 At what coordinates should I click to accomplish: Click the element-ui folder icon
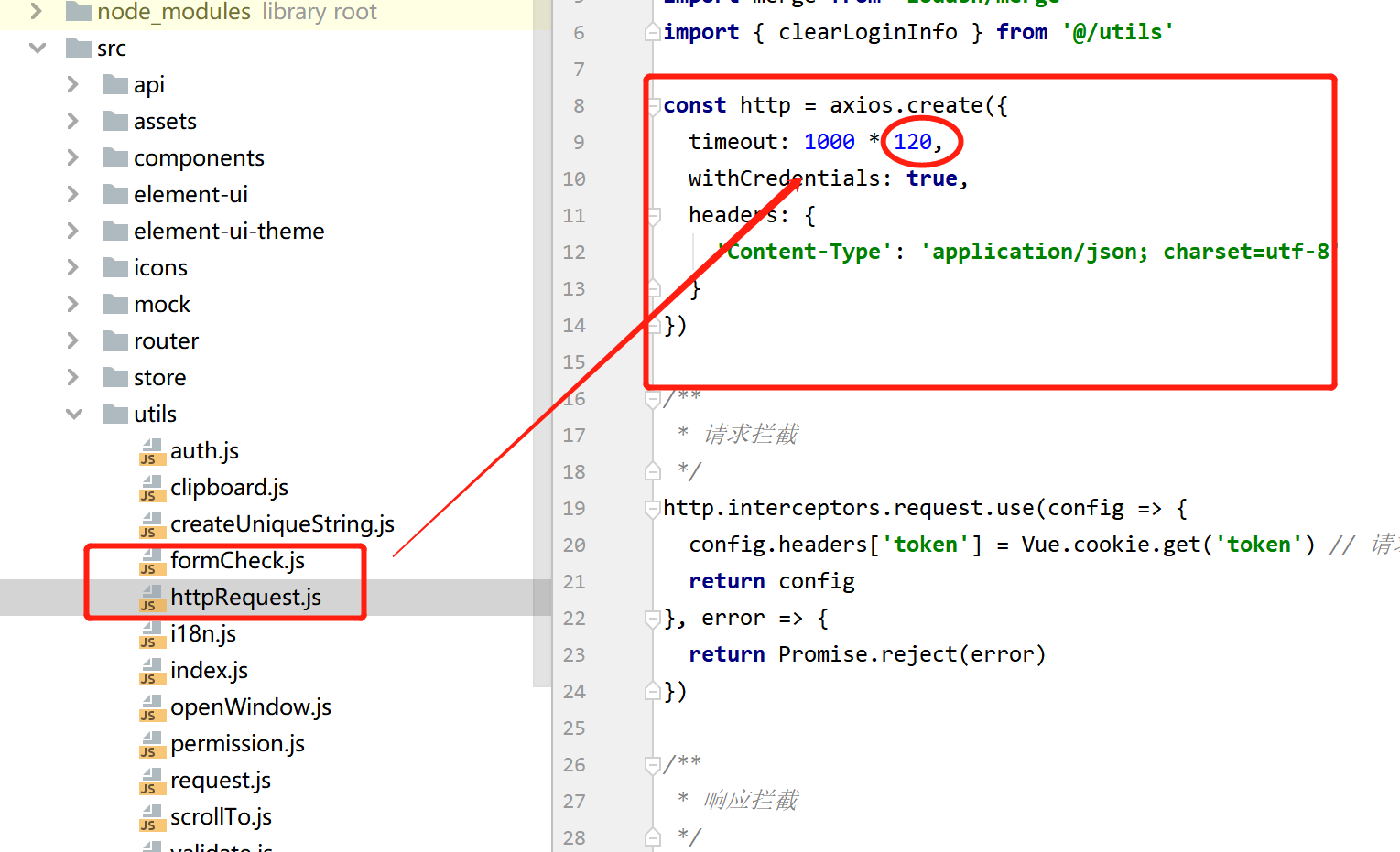click(x=115, y=194)
